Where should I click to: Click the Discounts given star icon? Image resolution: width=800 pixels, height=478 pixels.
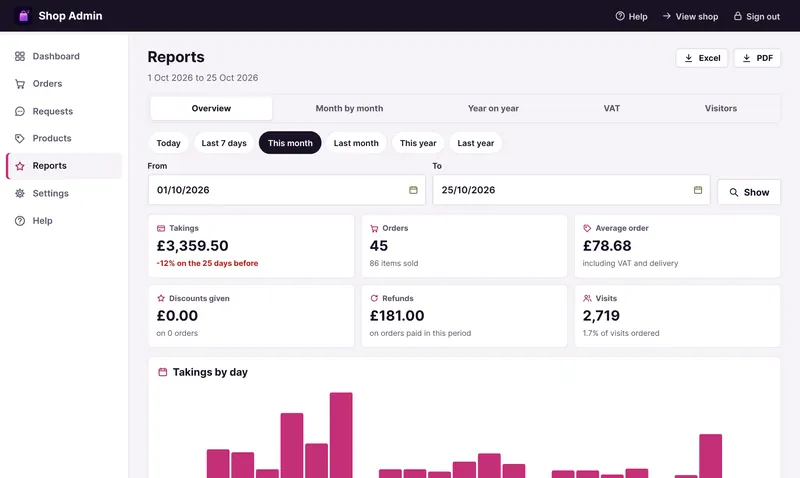tap(161, 298)
